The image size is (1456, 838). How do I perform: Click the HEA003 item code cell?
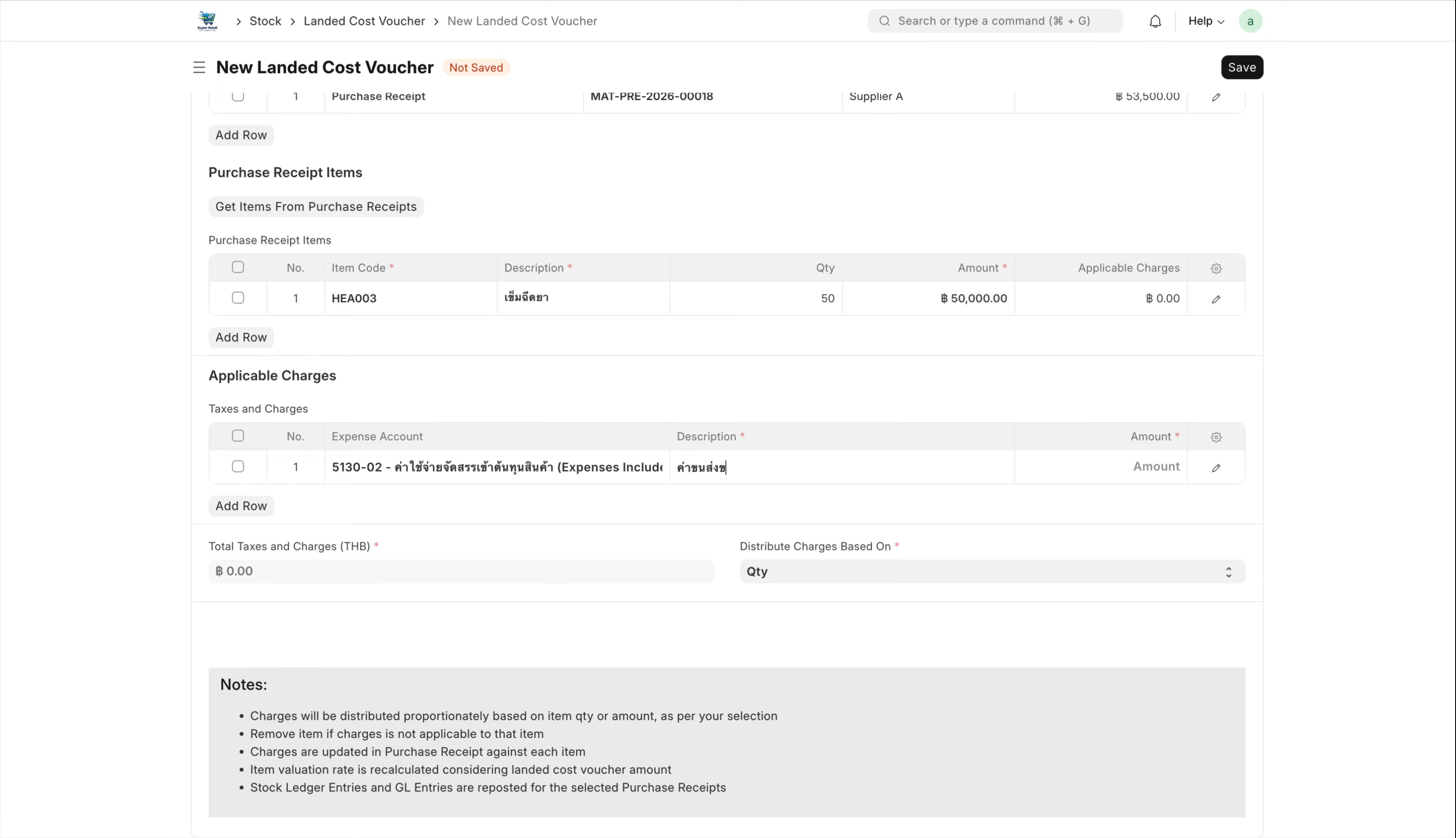(411, 298)
